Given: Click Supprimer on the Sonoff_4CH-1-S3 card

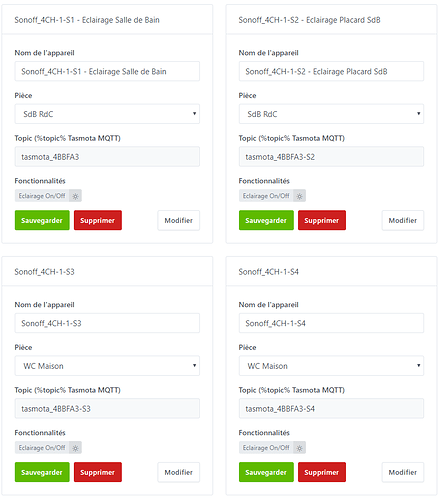Looking at the screenshot, I should click(x=98, y=472).
